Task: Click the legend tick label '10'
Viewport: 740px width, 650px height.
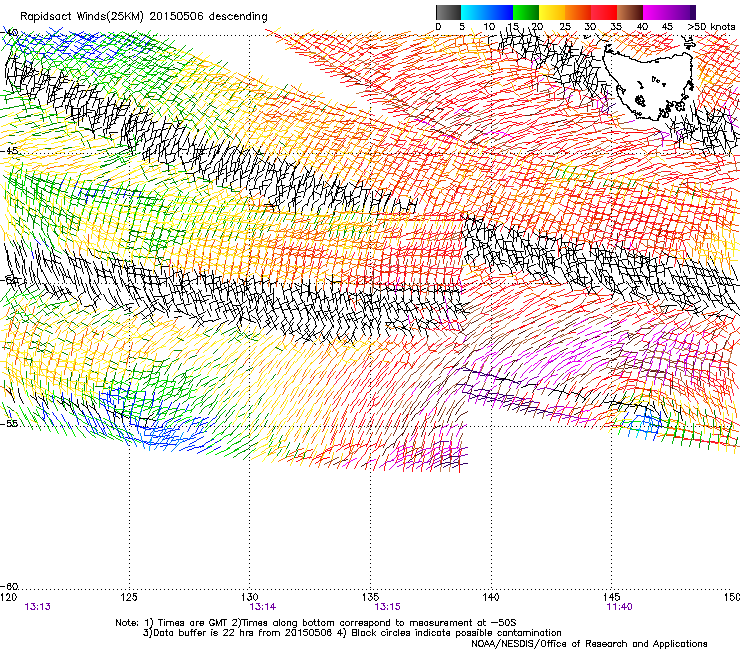Action: (x=489, y=27)
